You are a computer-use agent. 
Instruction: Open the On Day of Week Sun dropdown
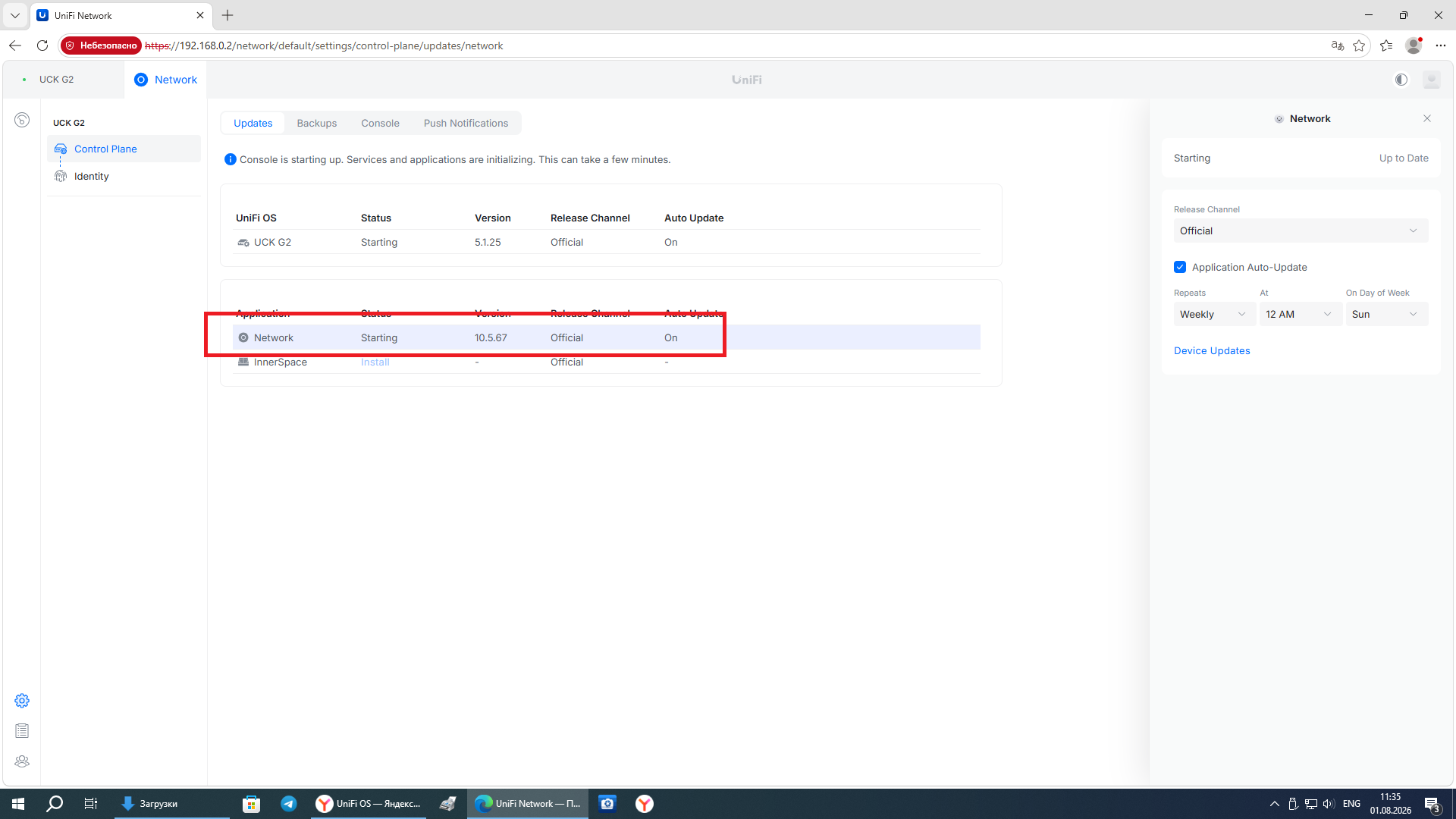tap(1387, 314)
